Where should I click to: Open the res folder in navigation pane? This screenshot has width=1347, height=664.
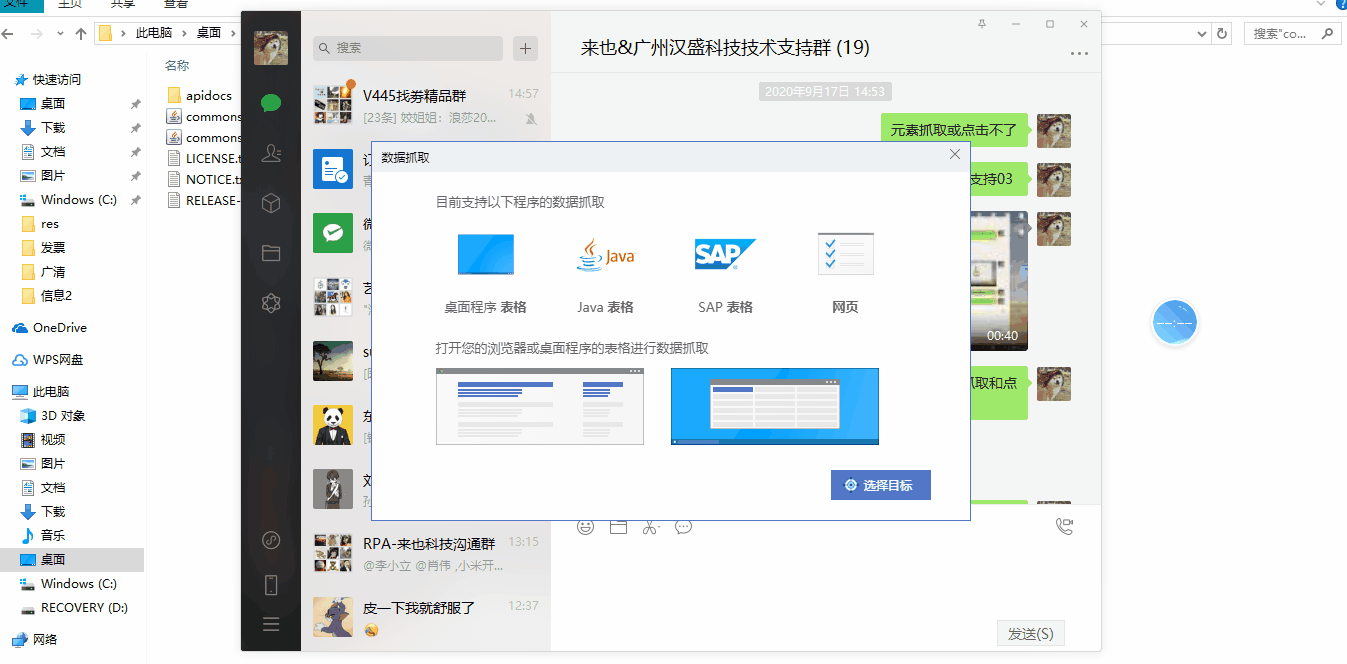[50, 224]
